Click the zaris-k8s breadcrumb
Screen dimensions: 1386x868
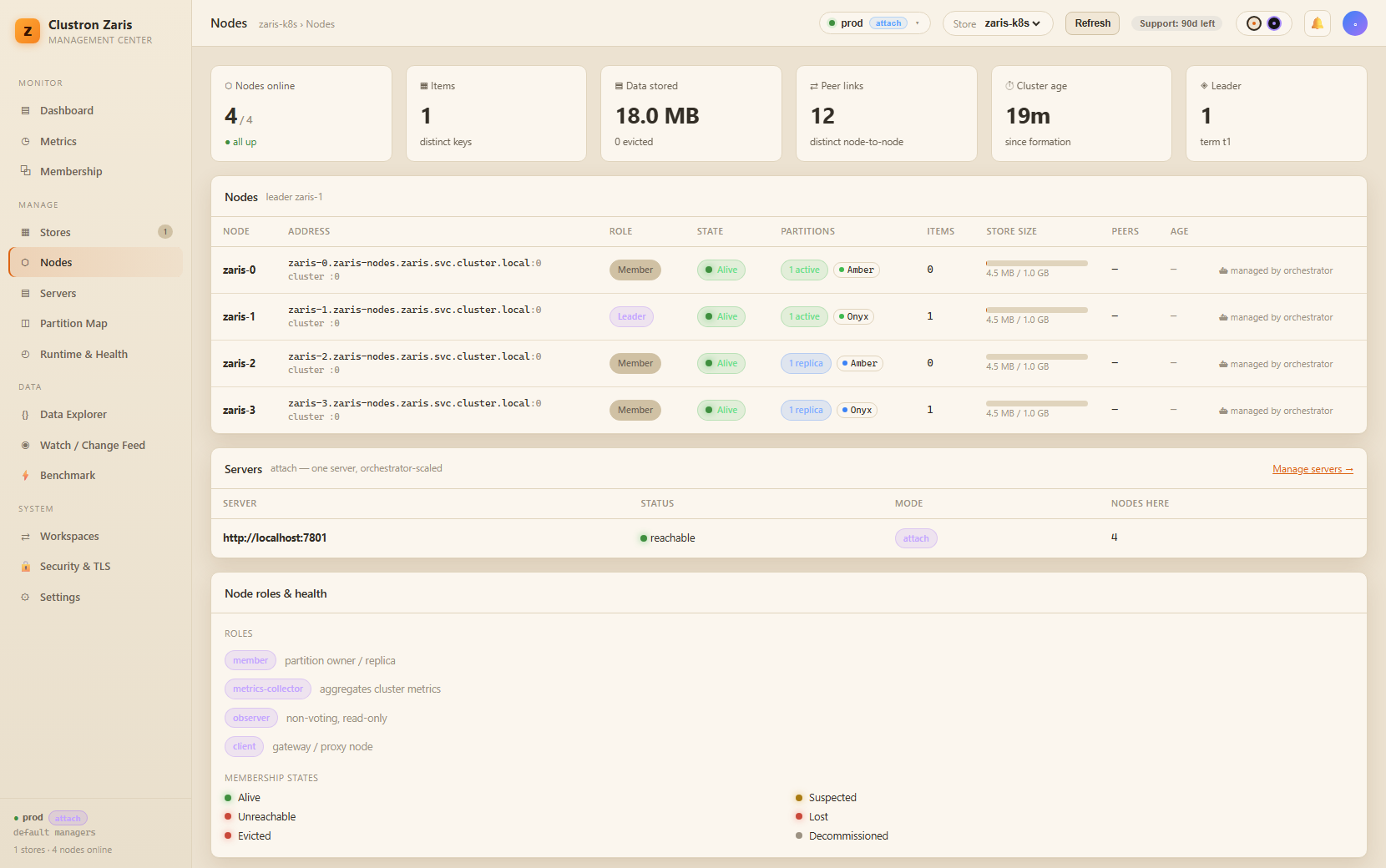[278, 24]
